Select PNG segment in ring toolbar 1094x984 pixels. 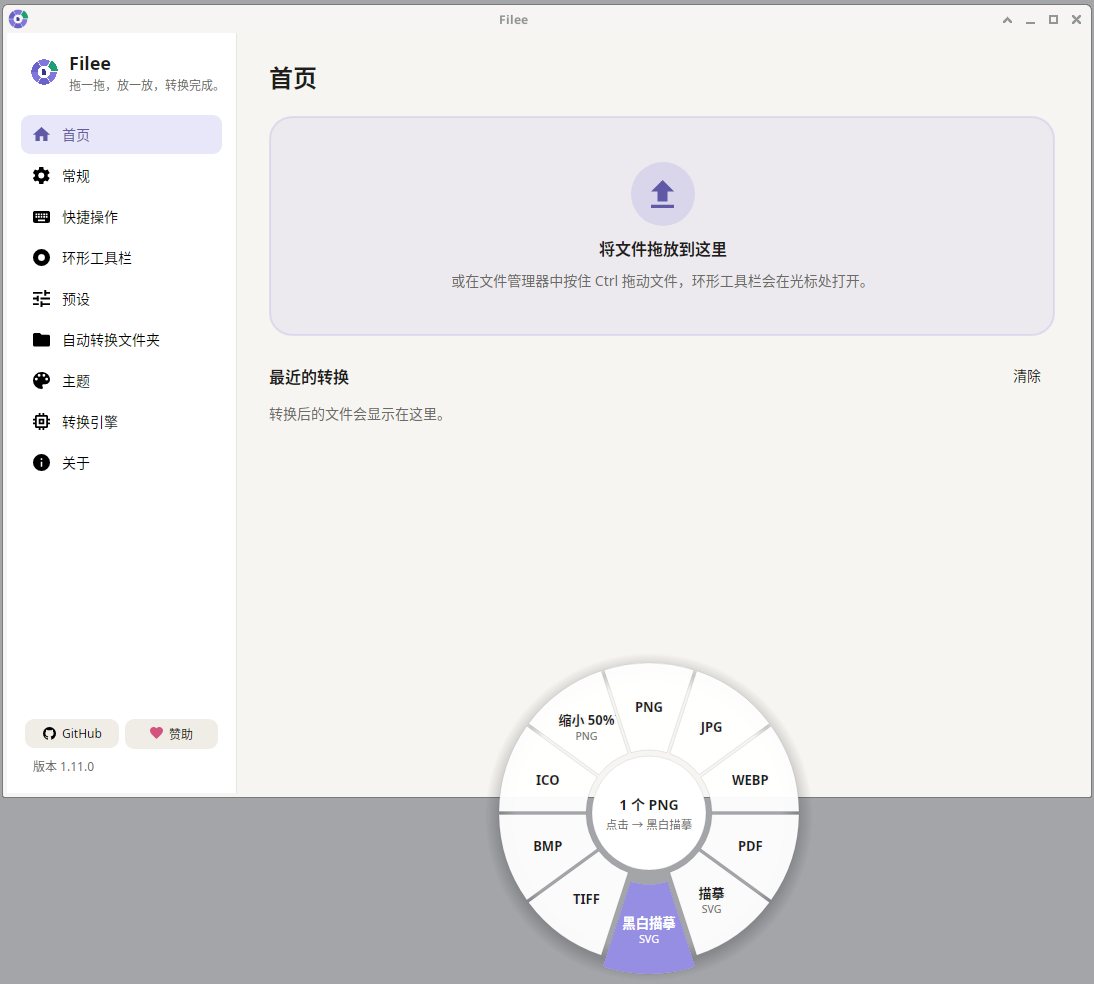coord(649,707)
